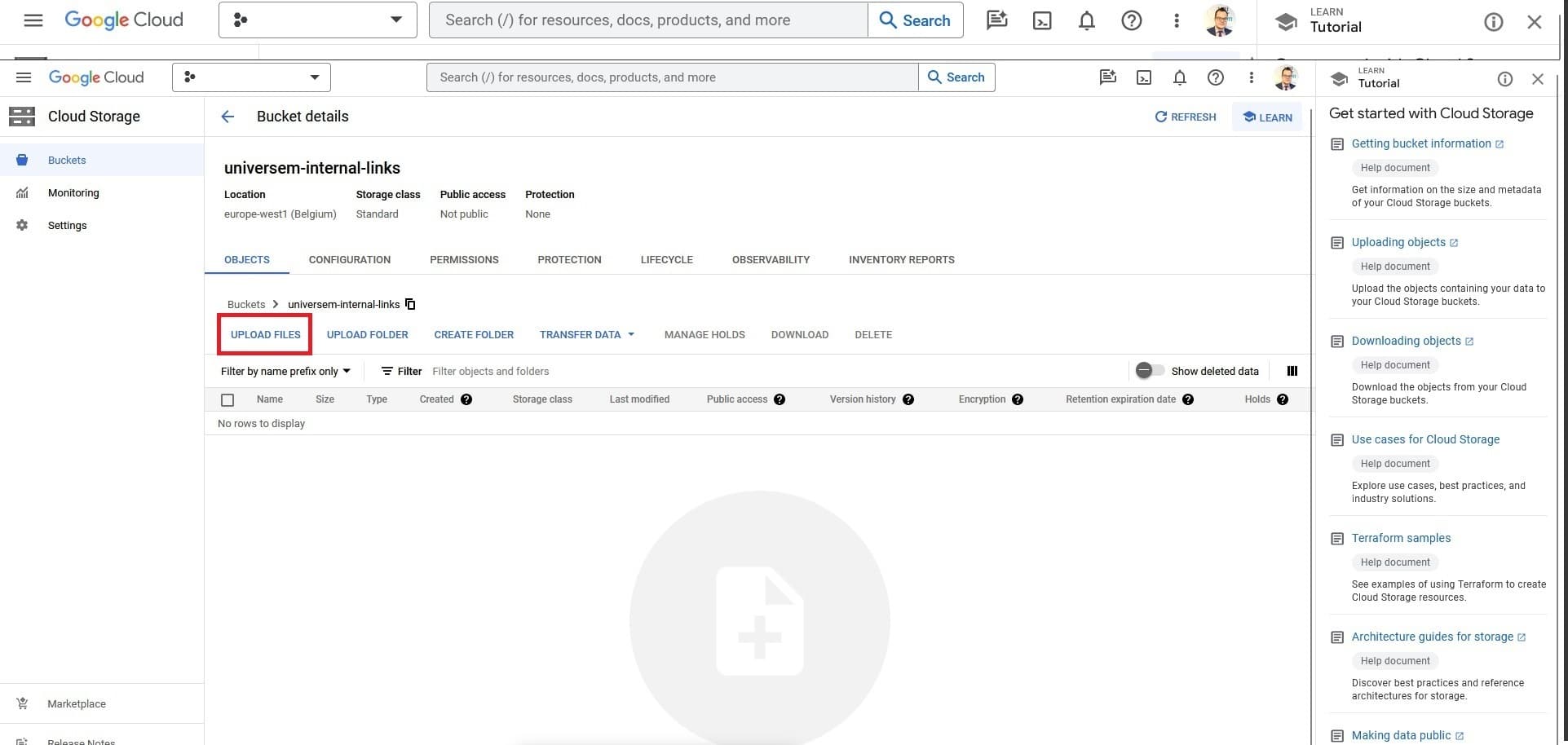
Task: Open the project selector dropdown
Action: point(251,77)
